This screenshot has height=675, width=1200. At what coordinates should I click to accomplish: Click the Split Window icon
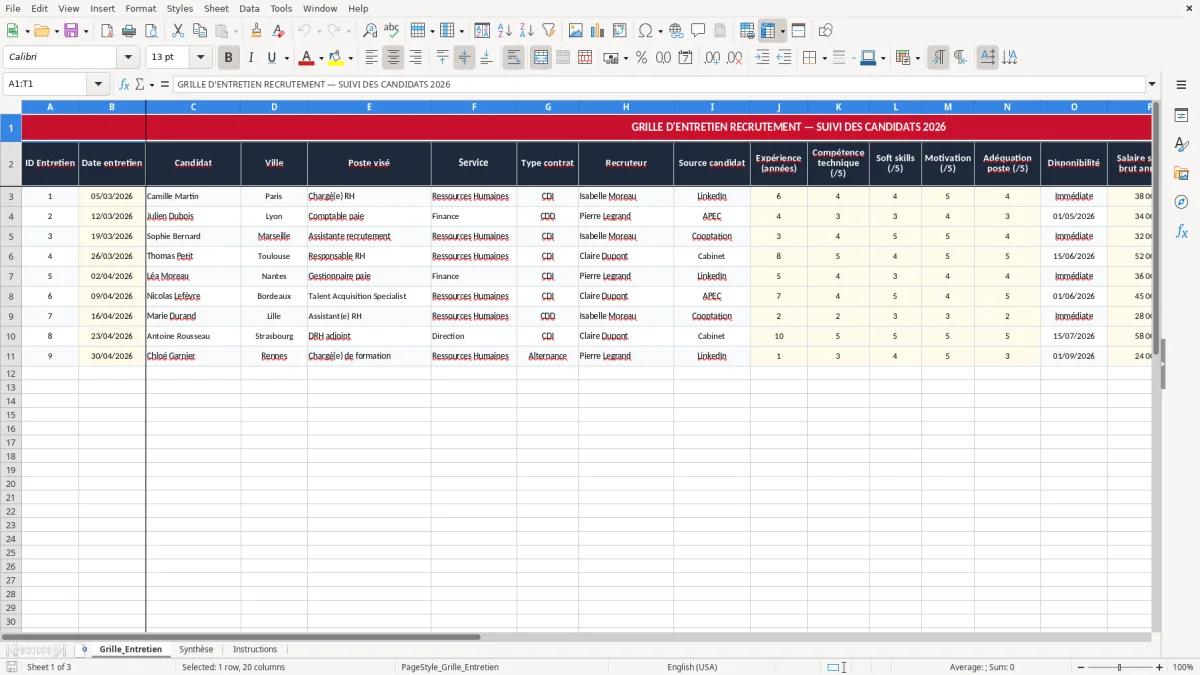798,31
